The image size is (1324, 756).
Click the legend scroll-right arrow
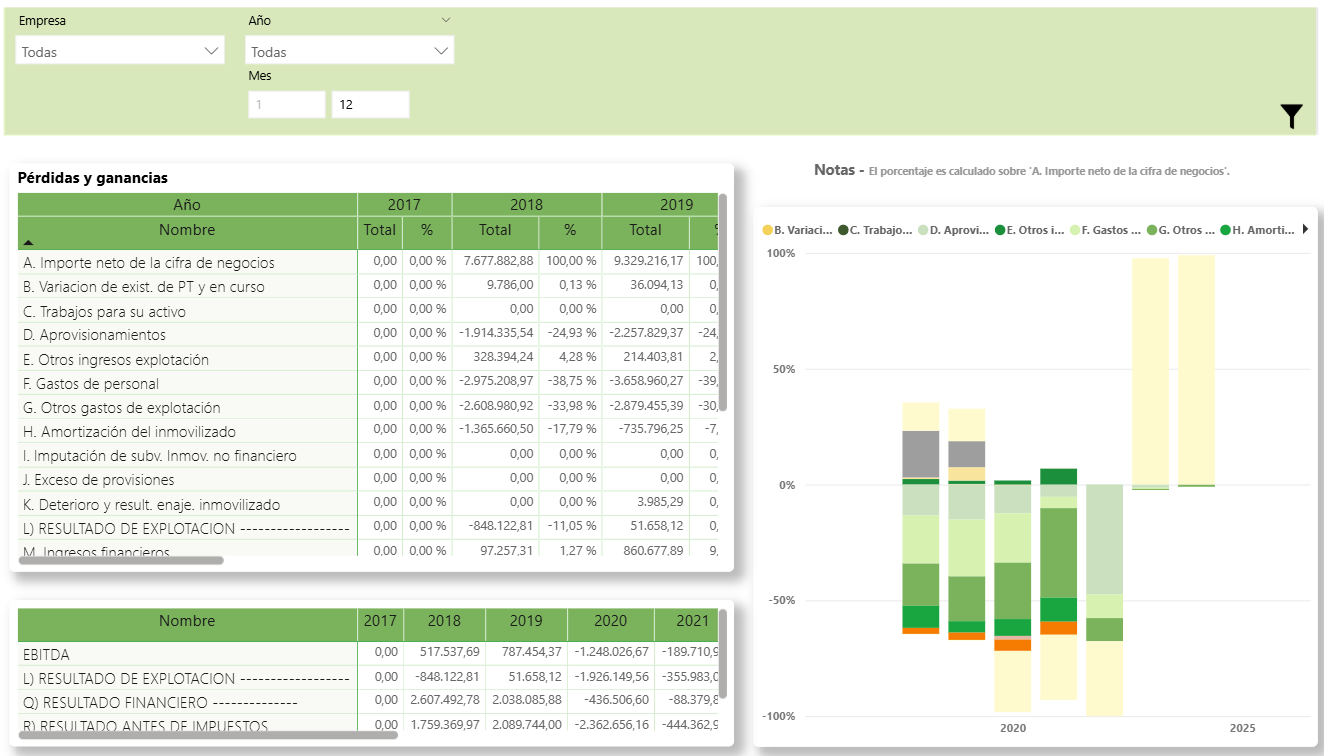(x=1305, y=230)
